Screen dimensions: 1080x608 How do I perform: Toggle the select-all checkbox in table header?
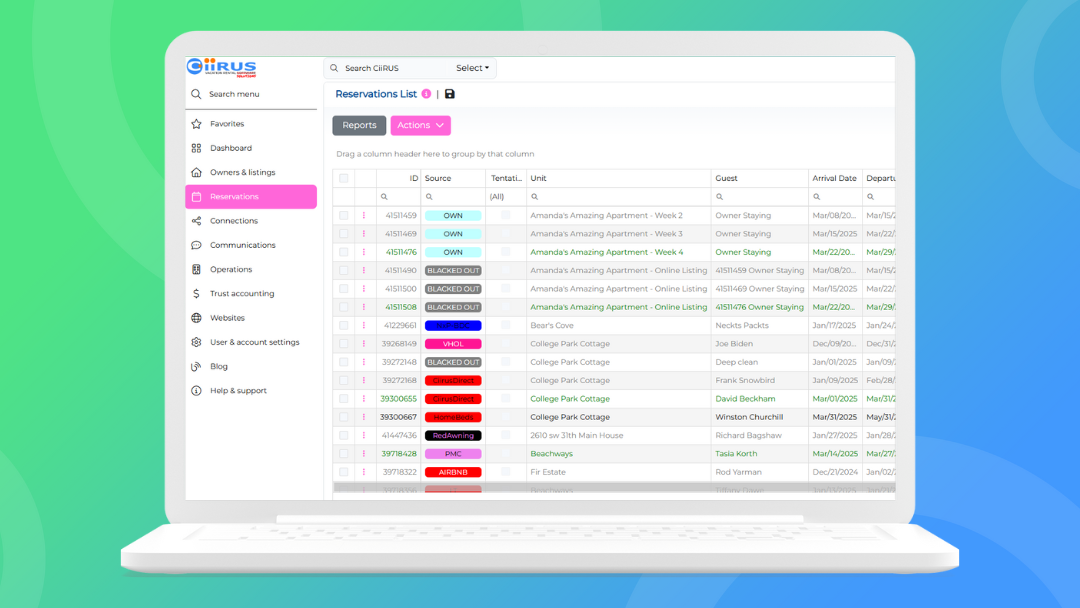(344, 178)
